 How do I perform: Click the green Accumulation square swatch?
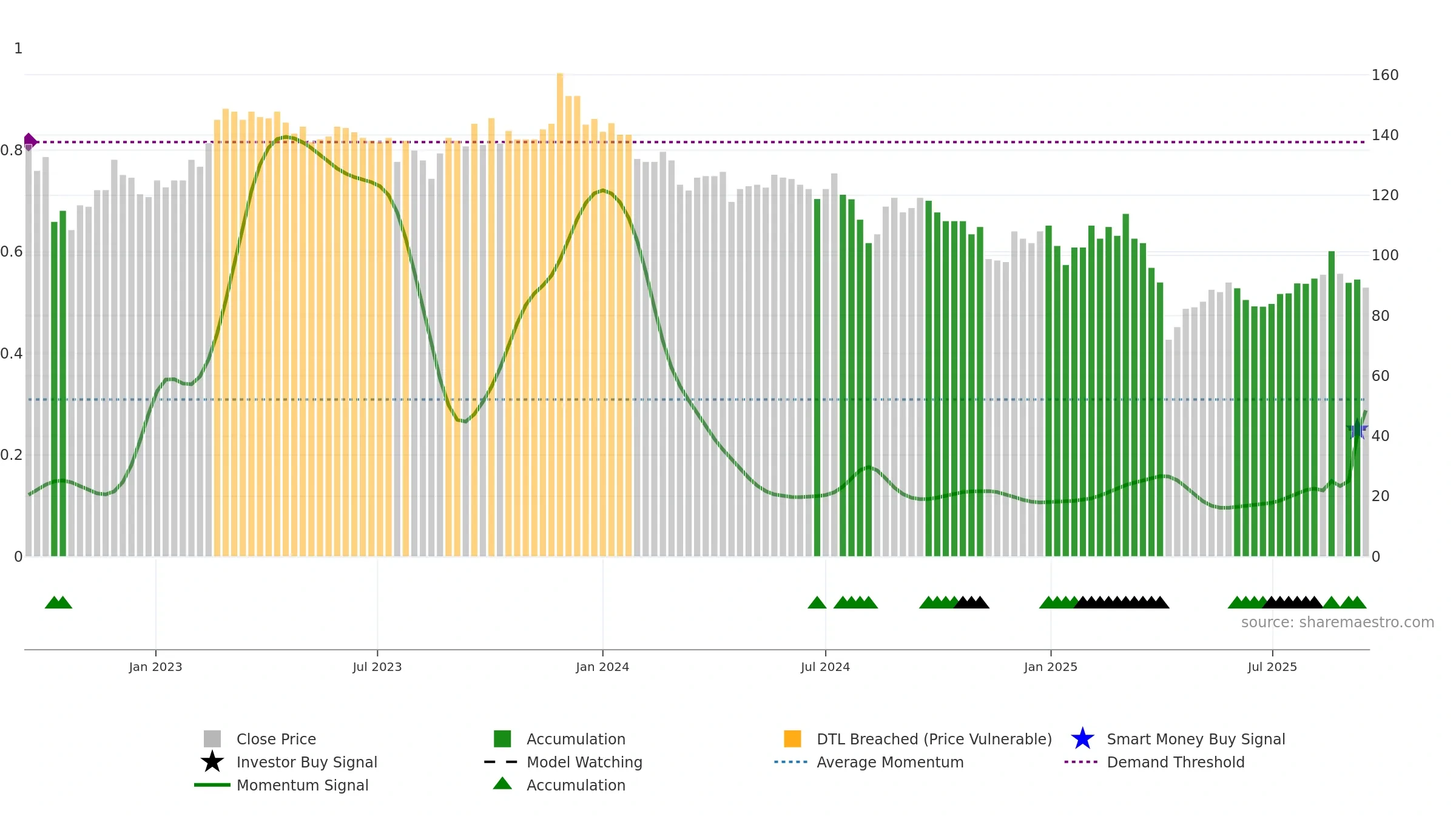(x=502, y=739)
